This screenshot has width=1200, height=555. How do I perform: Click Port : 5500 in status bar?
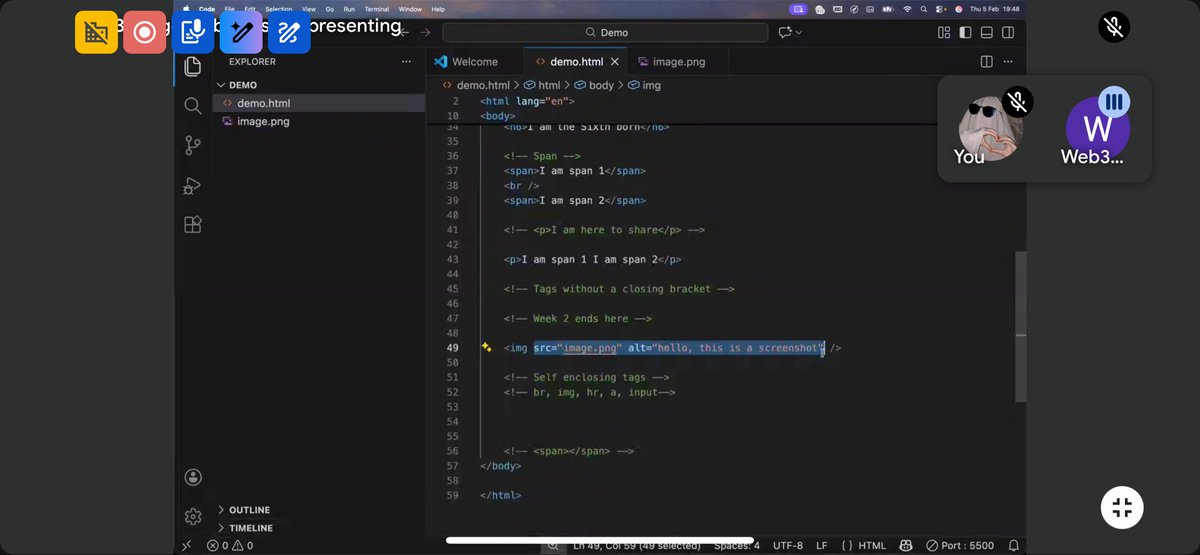point(960,545)
